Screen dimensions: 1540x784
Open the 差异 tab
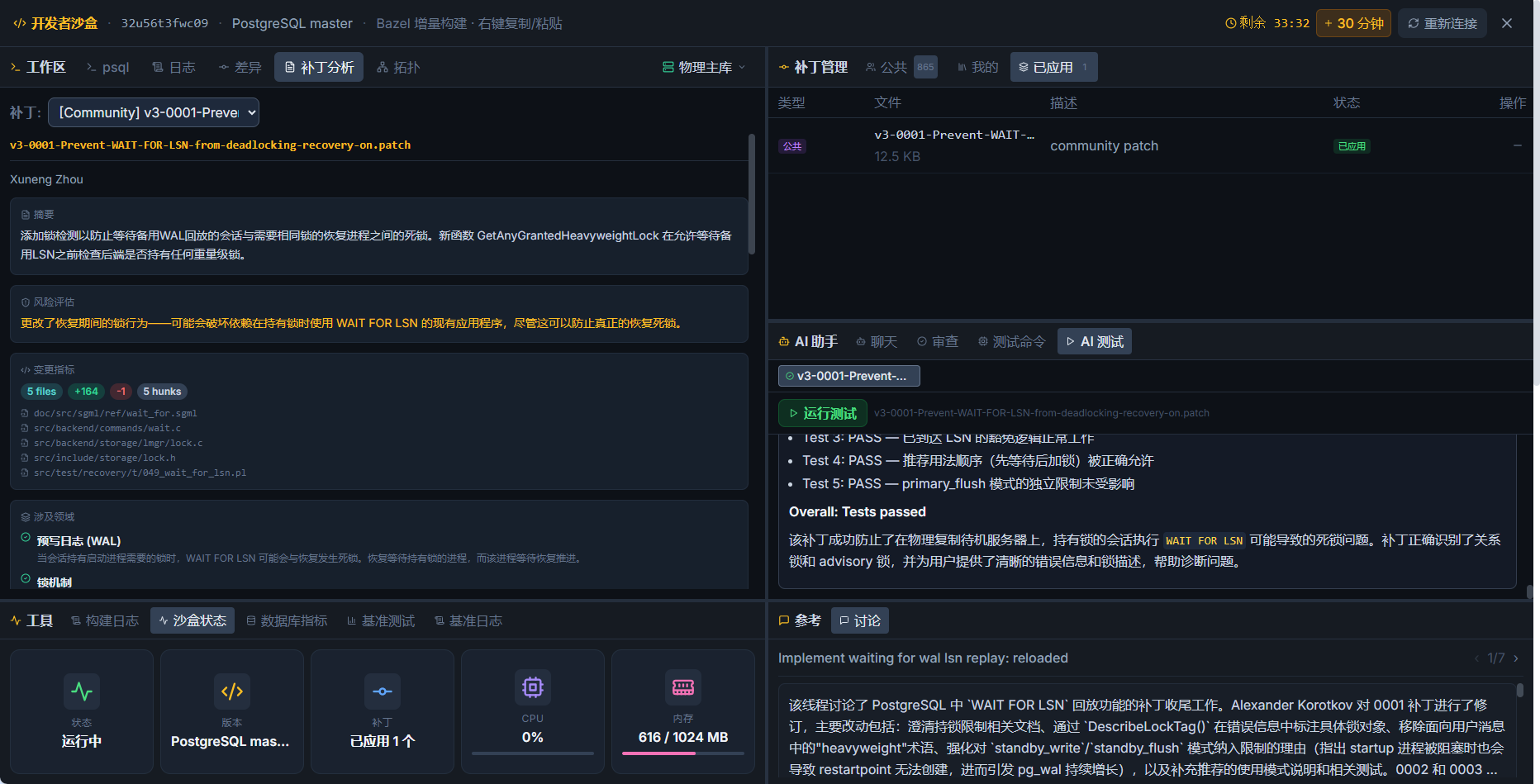click(240, 67)
